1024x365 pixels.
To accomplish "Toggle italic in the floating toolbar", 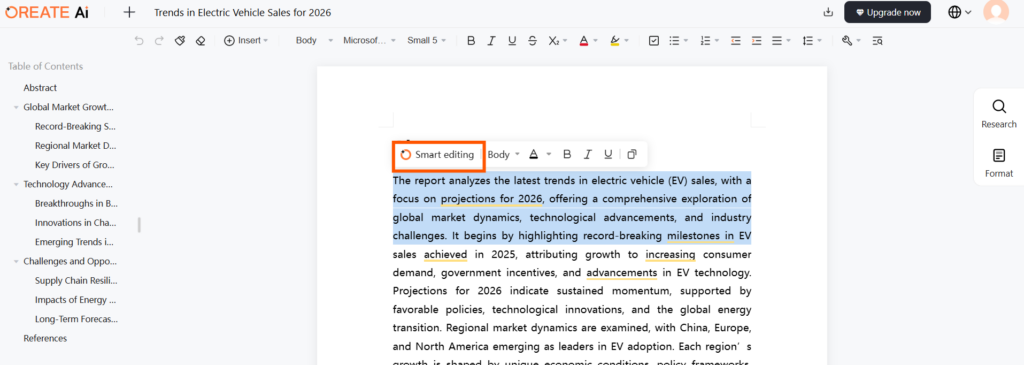I will [587, 155].
